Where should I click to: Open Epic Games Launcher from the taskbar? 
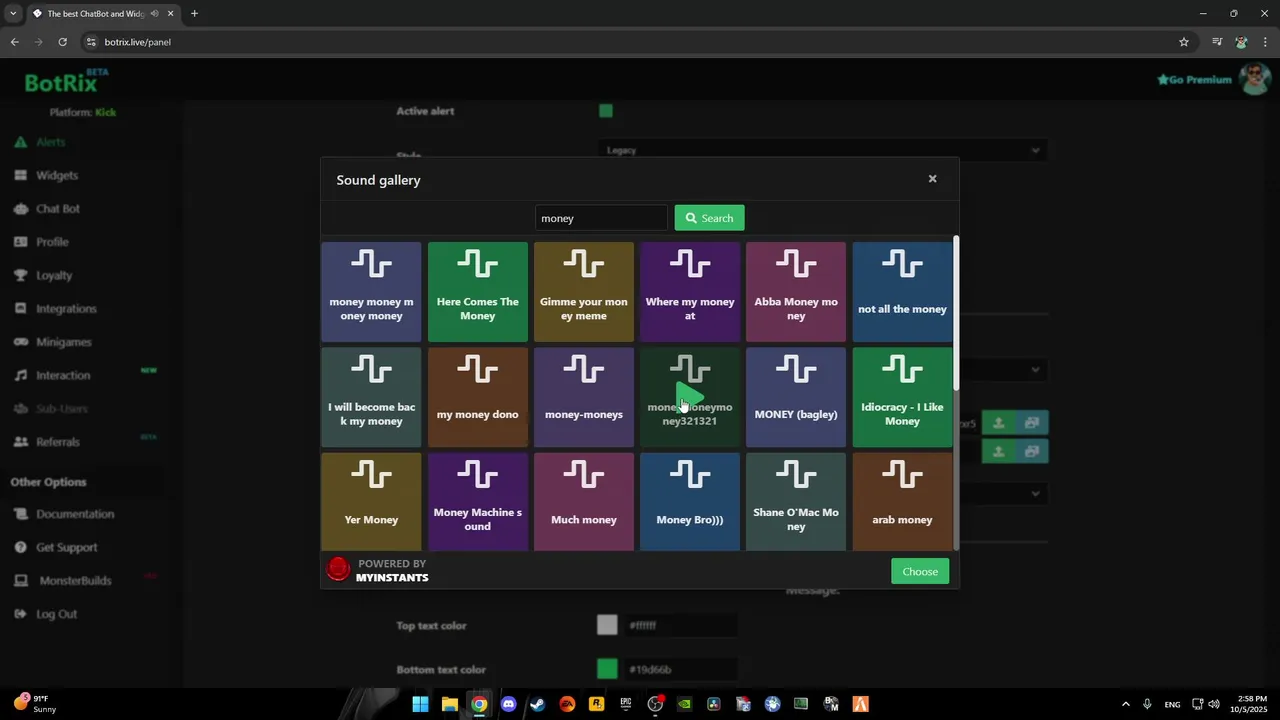click(626, 704)
